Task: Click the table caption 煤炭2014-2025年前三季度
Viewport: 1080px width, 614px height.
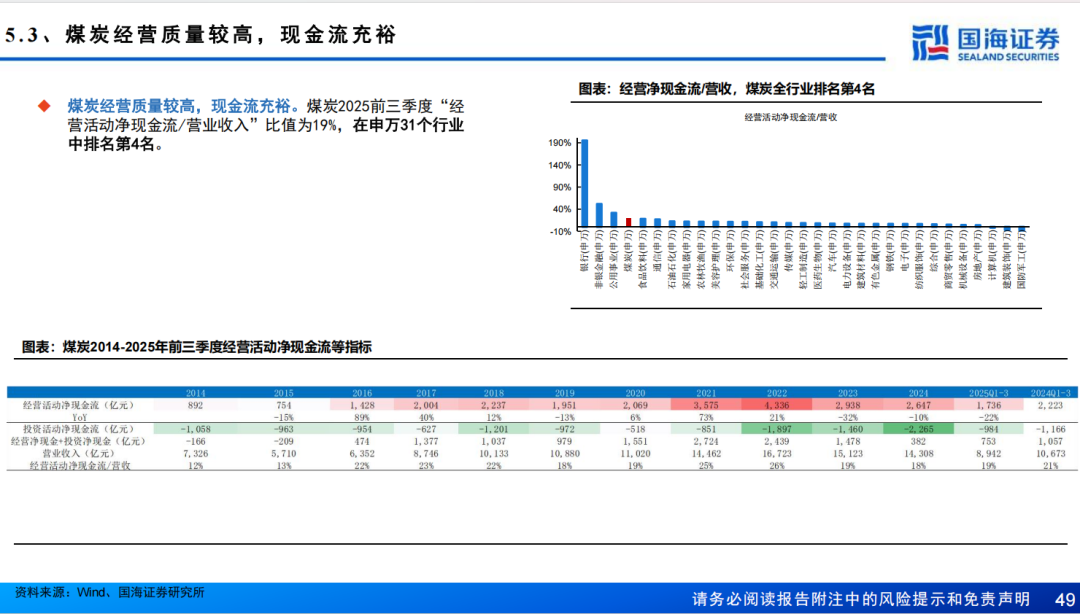Action: coord(196,347)
